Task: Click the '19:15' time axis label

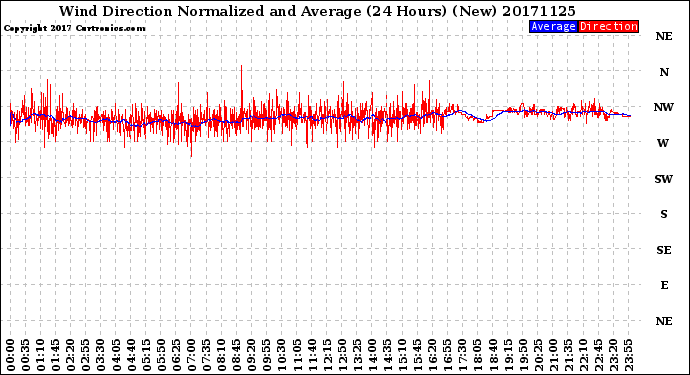Action: click(x=508, y=355)
